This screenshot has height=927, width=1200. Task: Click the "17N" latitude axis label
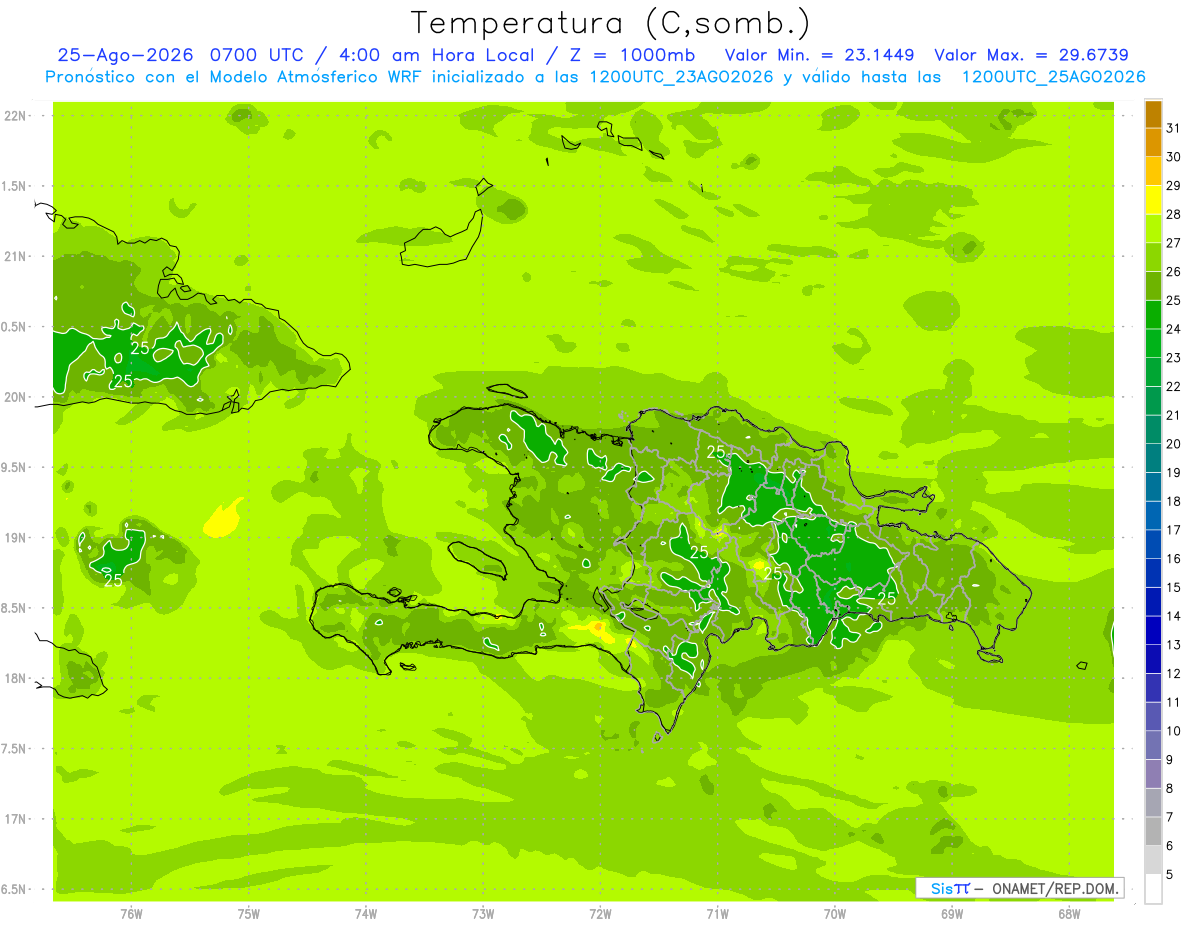[16, 819]
